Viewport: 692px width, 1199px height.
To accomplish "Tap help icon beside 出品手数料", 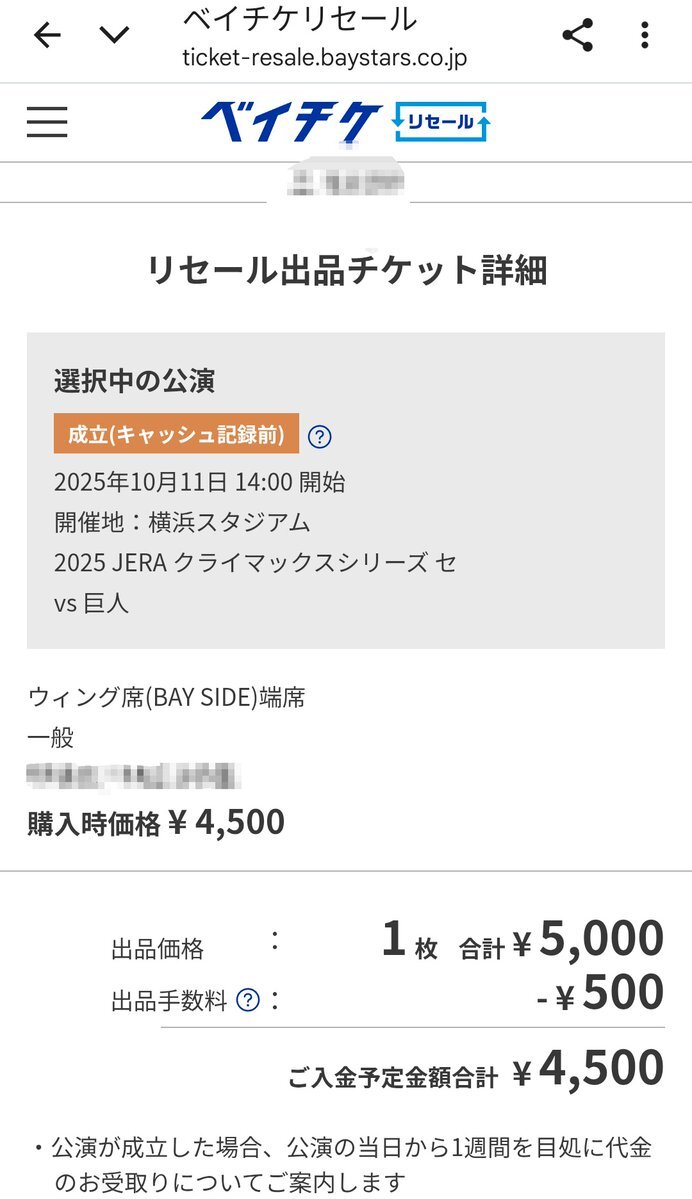I will 248,1000.
